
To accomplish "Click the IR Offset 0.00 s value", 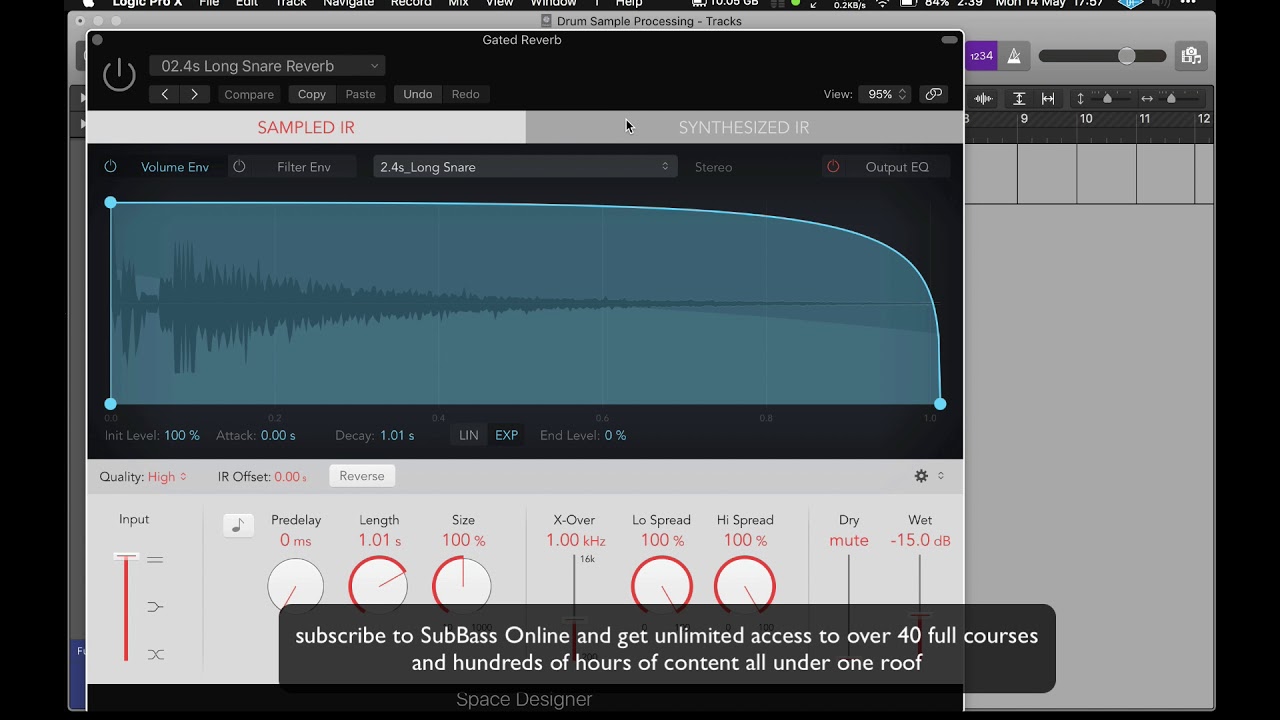I will [x=291, y=477].
